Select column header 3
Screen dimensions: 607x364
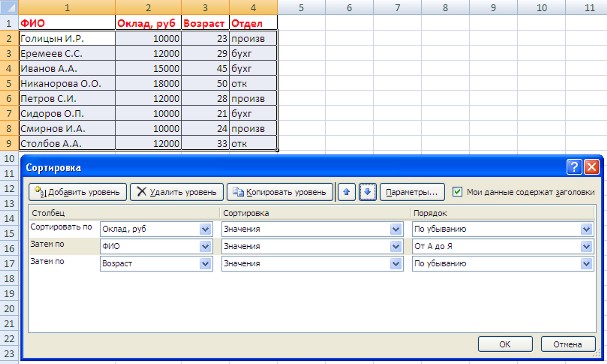click(205, 7)
